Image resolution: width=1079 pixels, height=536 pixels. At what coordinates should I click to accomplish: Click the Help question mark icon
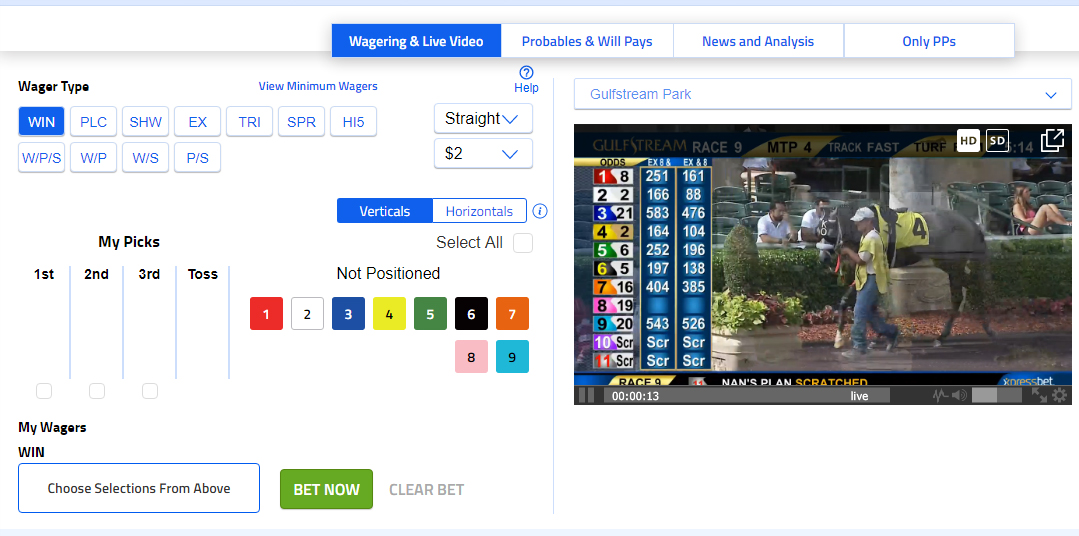pyautogui.click(x=526, y=72)
